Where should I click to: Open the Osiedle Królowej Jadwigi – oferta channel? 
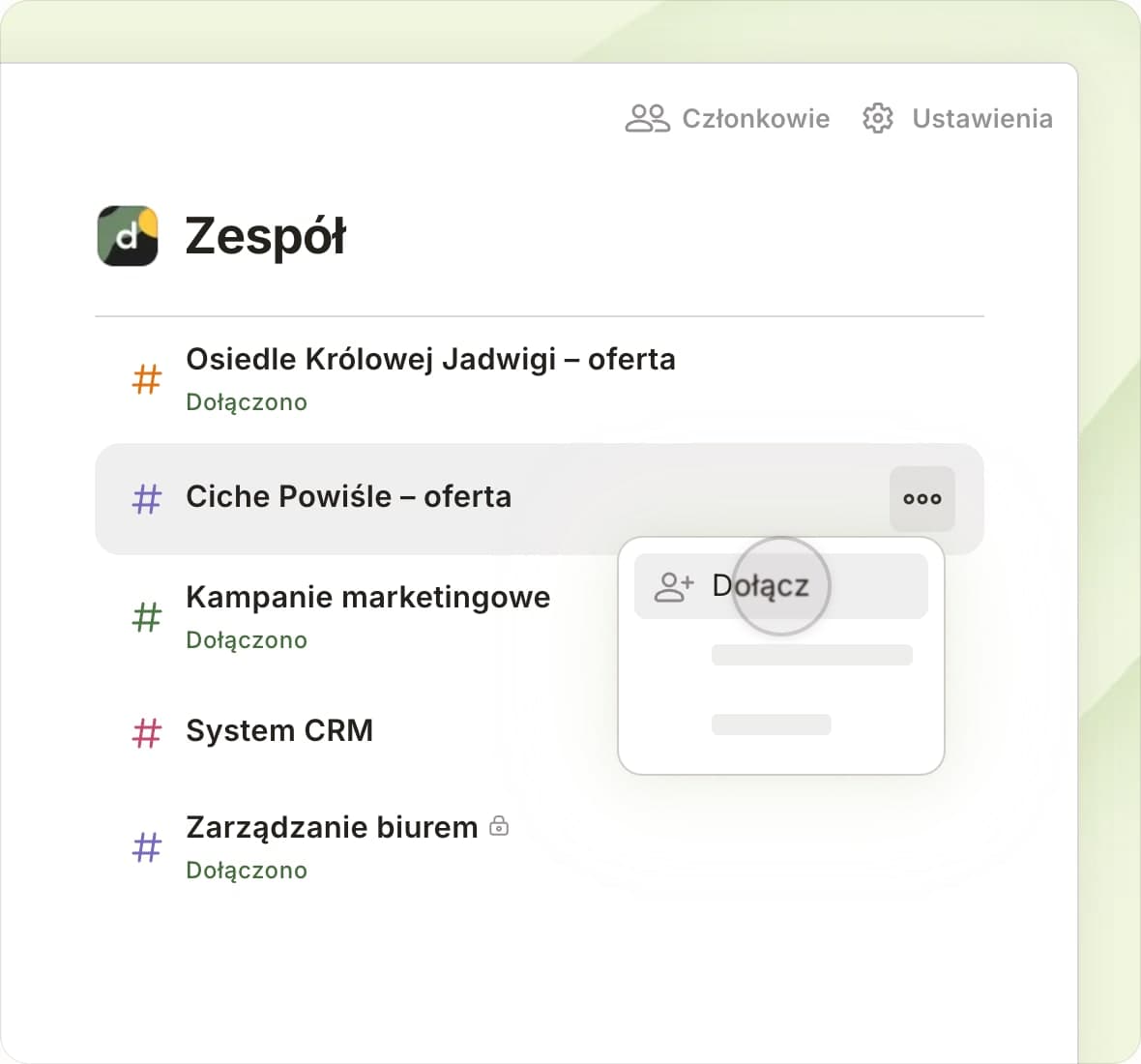(x=430, y=360)
